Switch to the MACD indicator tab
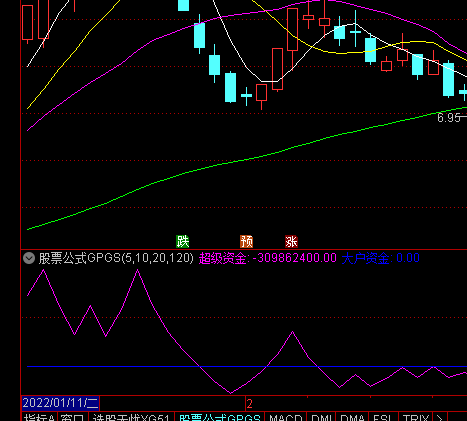Viewport: 467px width, 421px height. (285, 417)
